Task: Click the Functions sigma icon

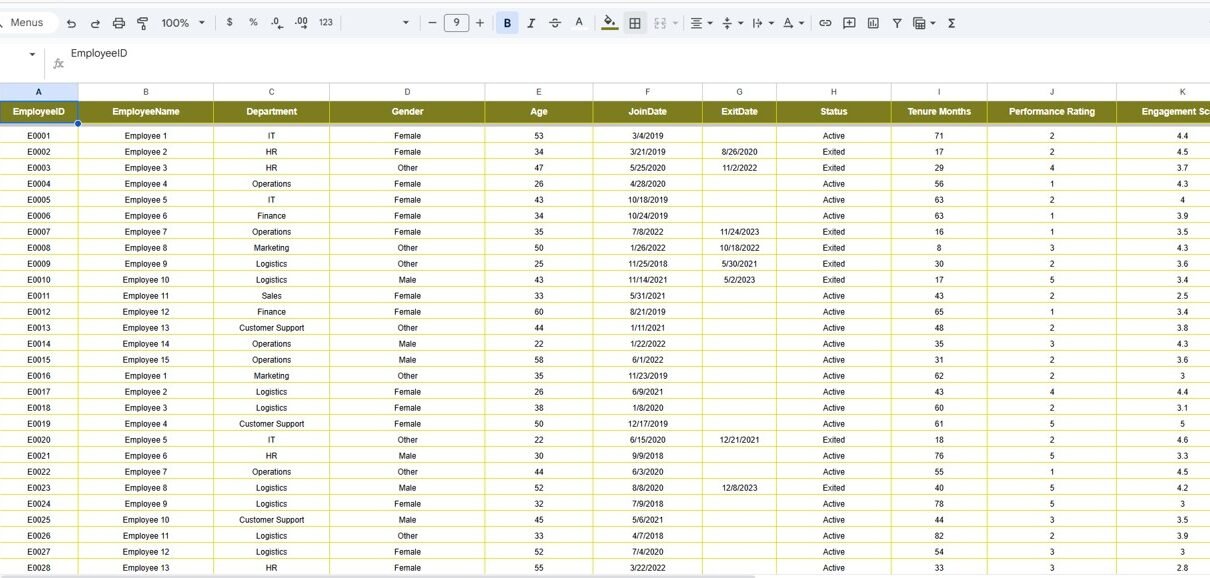Action: click(x=951, y=23)
